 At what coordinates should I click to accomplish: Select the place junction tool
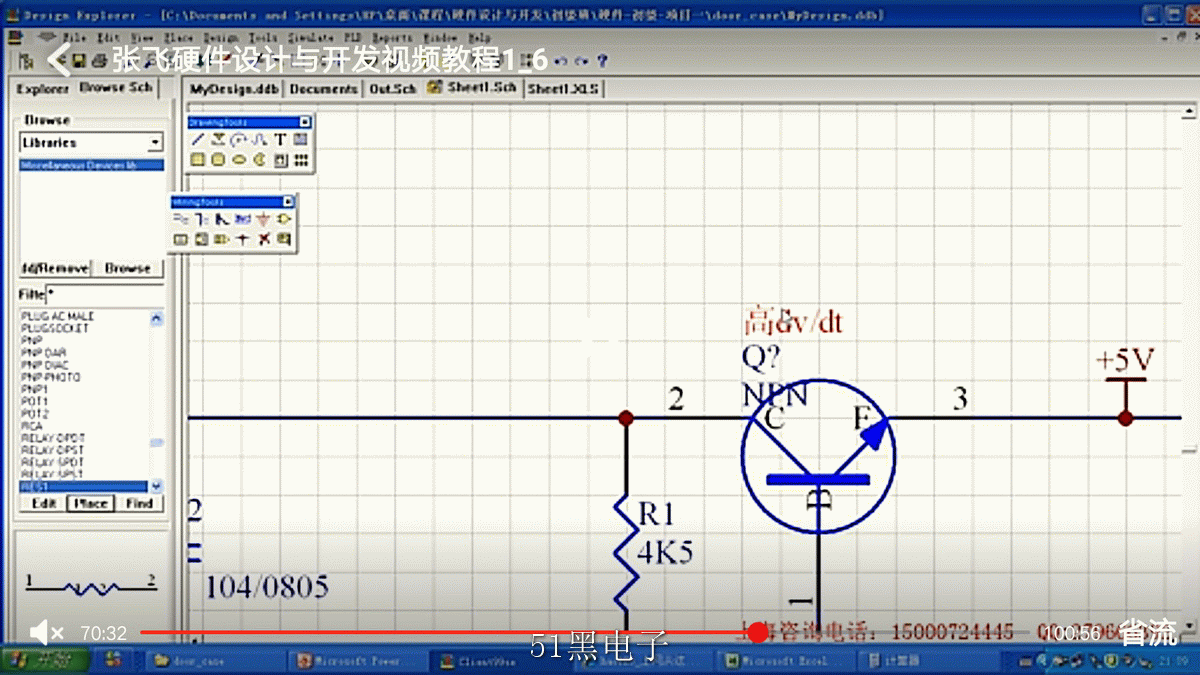243,239
